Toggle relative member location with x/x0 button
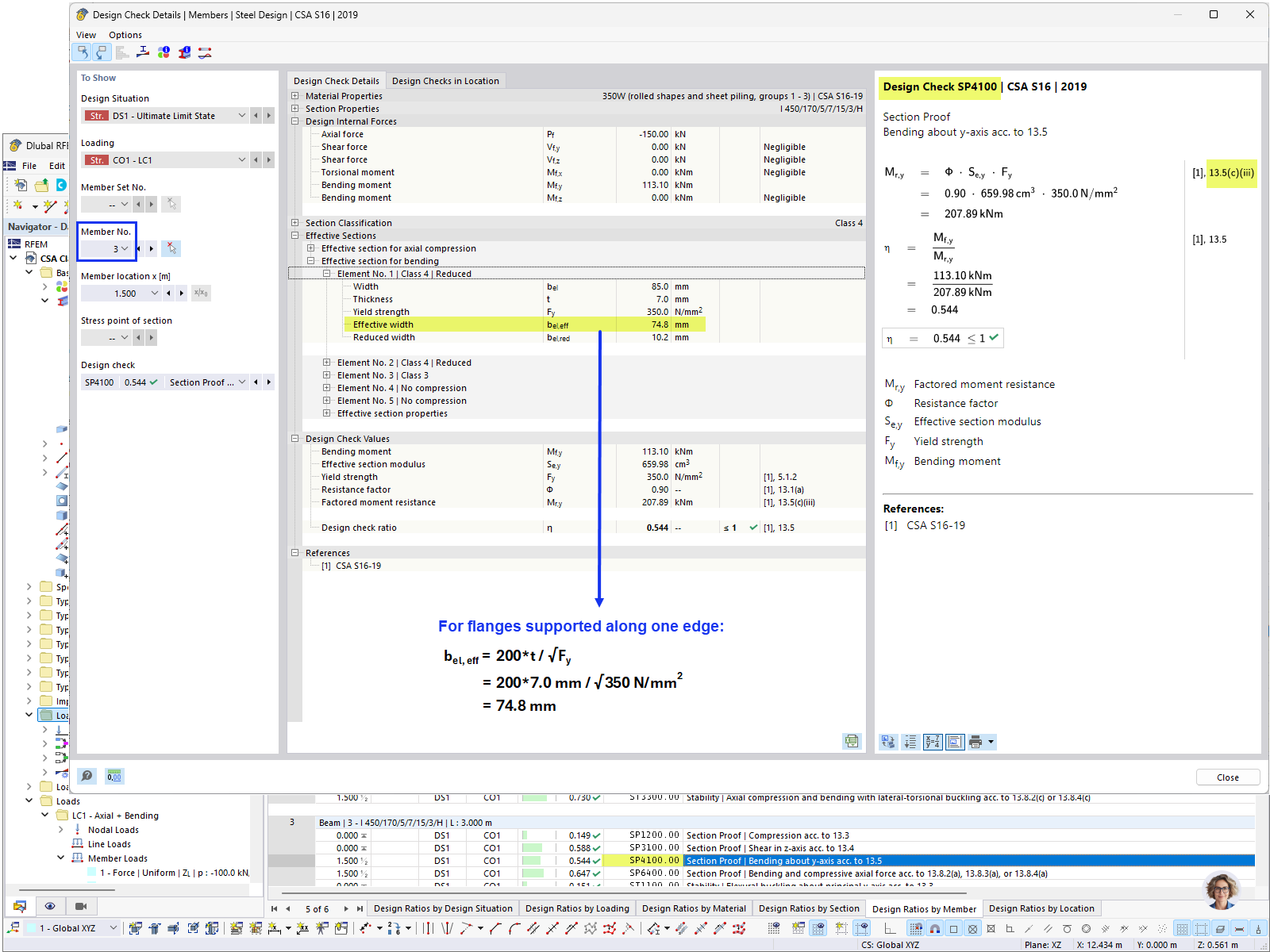 click(201, 293)
